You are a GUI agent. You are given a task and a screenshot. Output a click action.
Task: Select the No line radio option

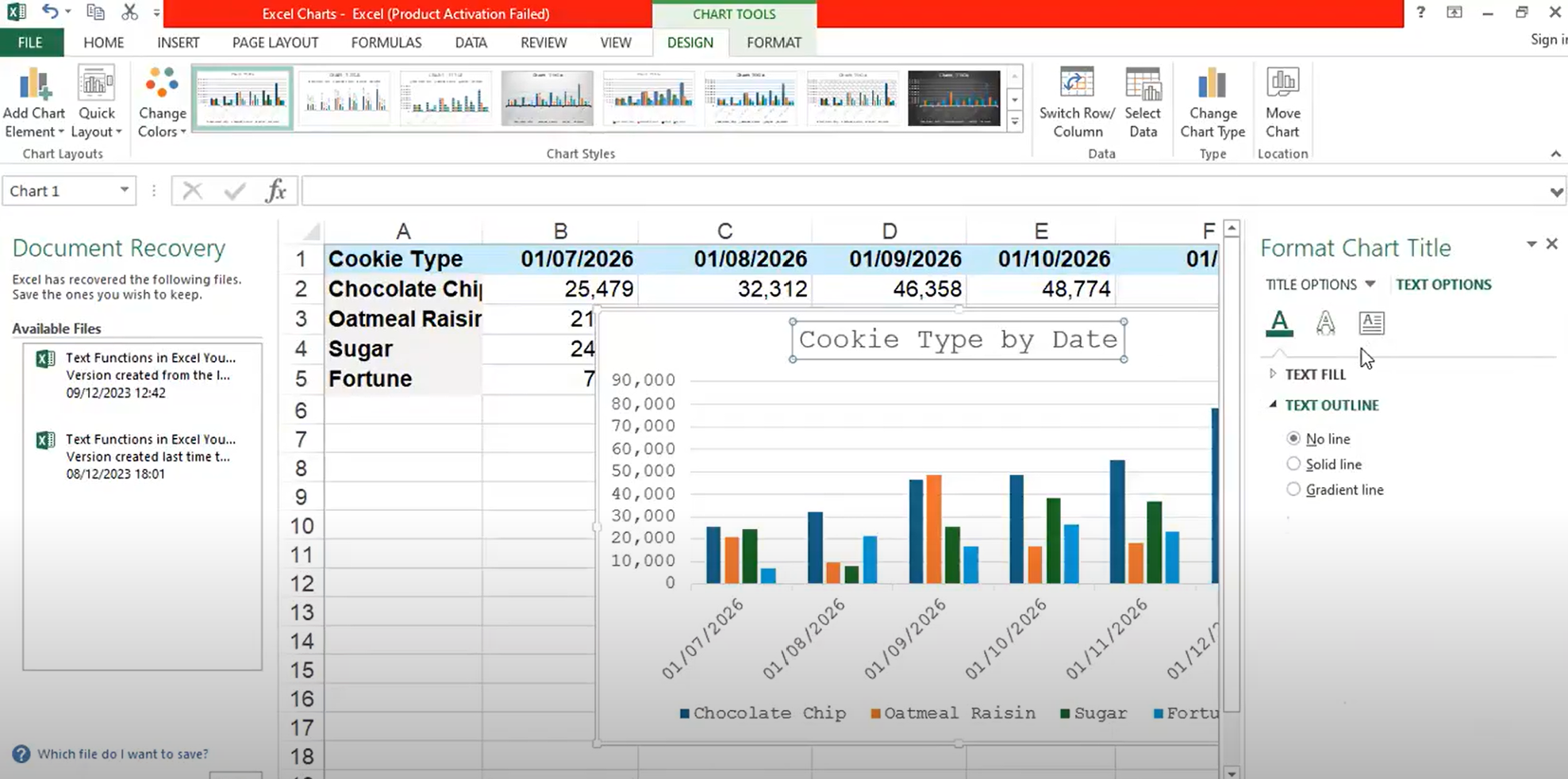tap(1293, 439)
